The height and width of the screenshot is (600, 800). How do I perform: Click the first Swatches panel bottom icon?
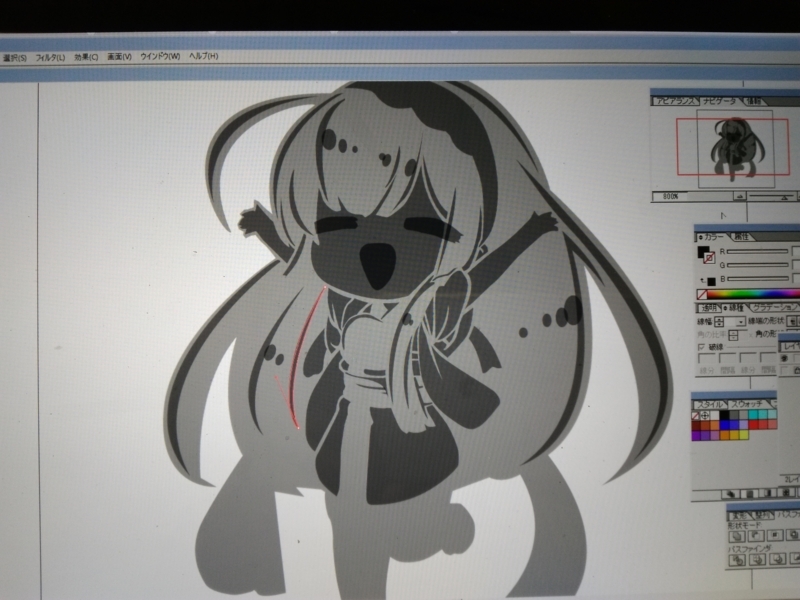[x=731, y=494]
